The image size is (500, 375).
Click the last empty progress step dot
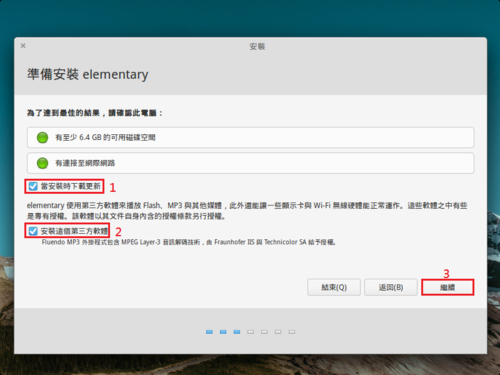pyautogui.click(x=292, y=332)
